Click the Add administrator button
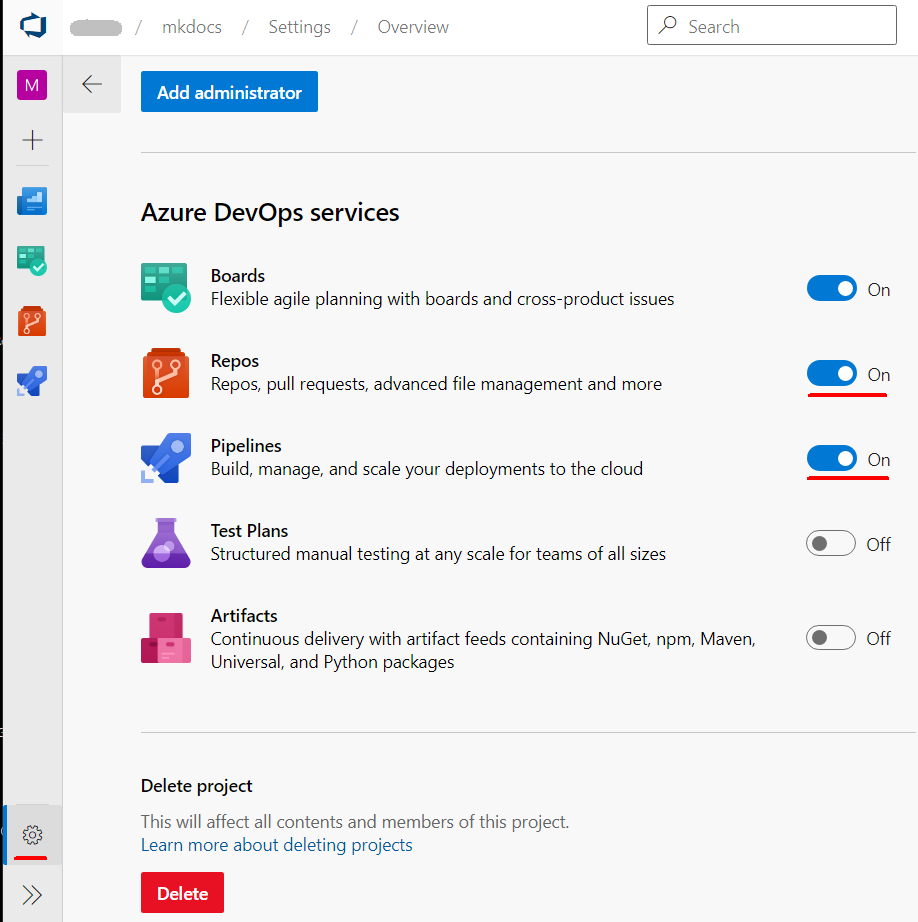Screen dimensions: 918x922 229,92
